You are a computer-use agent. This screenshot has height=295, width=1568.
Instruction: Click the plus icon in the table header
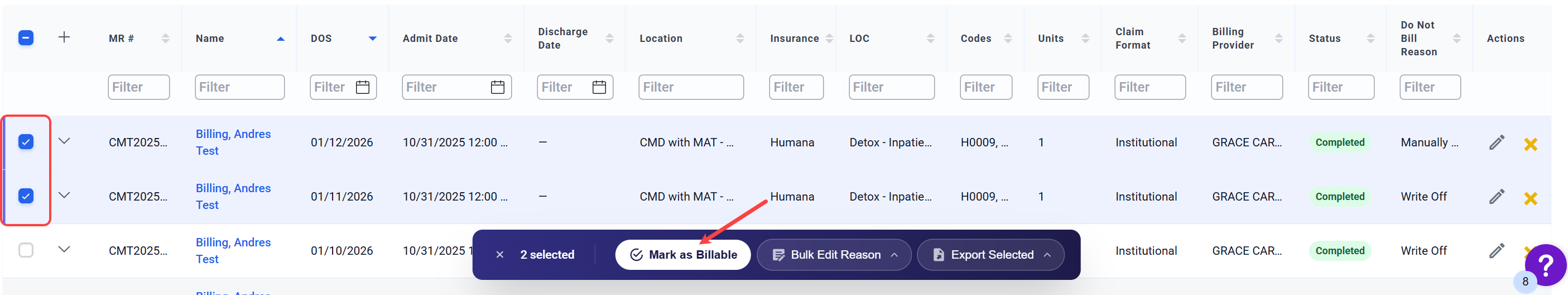pos(64,38)
